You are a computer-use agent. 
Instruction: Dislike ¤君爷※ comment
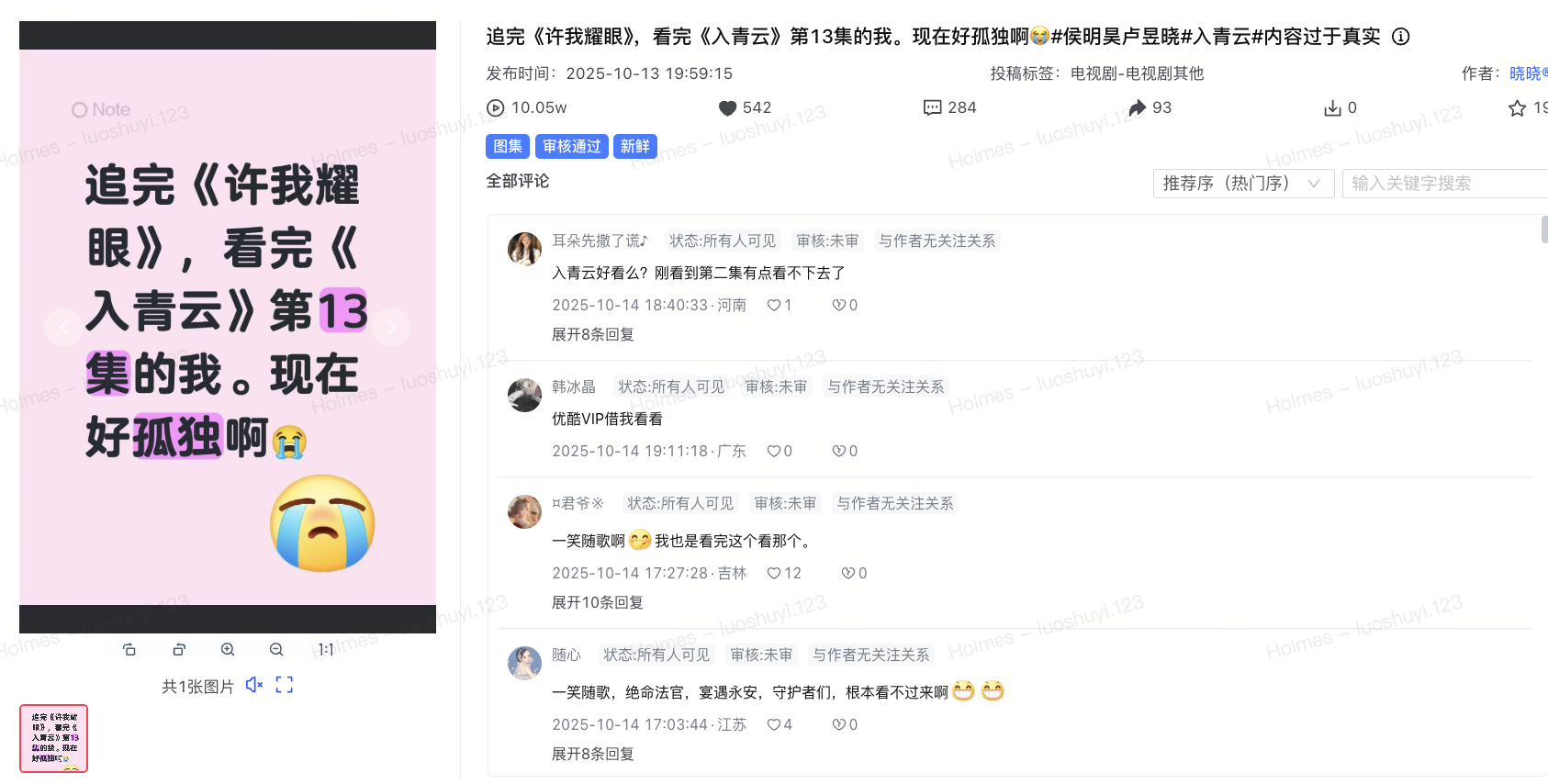coord(847,573)
